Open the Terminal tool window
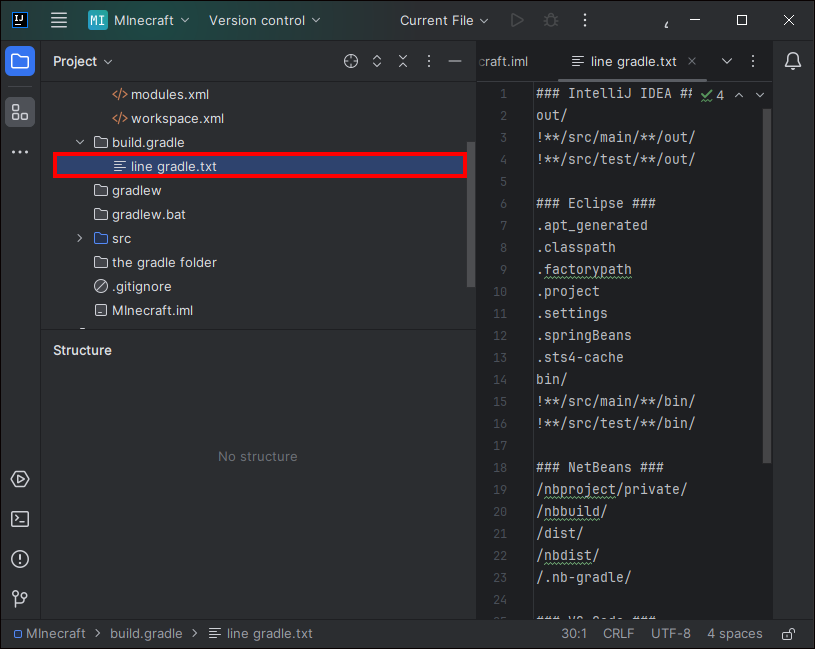 20,519
